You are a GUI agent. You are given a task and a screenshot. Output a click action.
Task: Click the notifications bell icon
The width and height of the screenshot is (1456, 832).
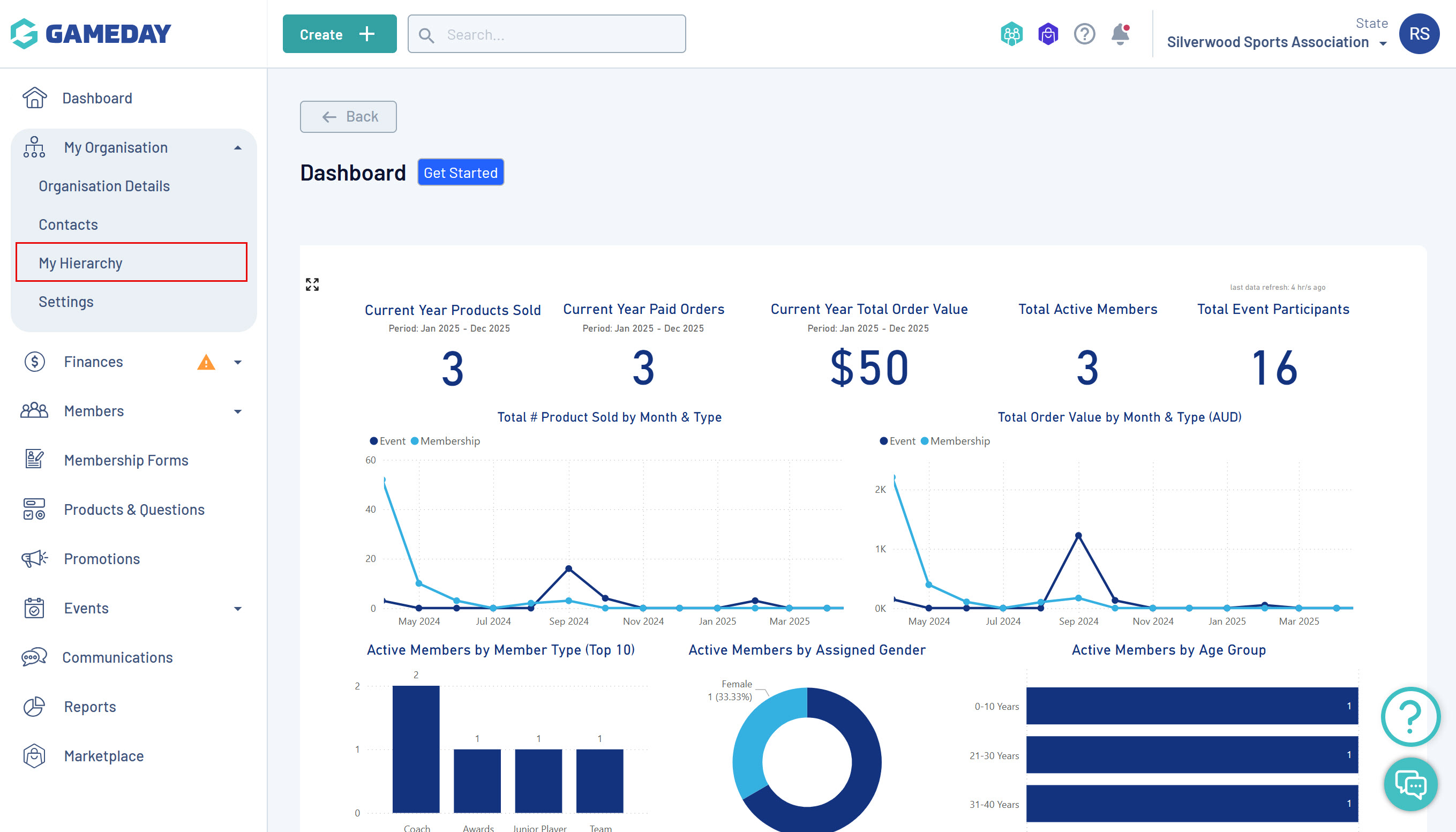pyautogui.click(x=1120, y=34)
